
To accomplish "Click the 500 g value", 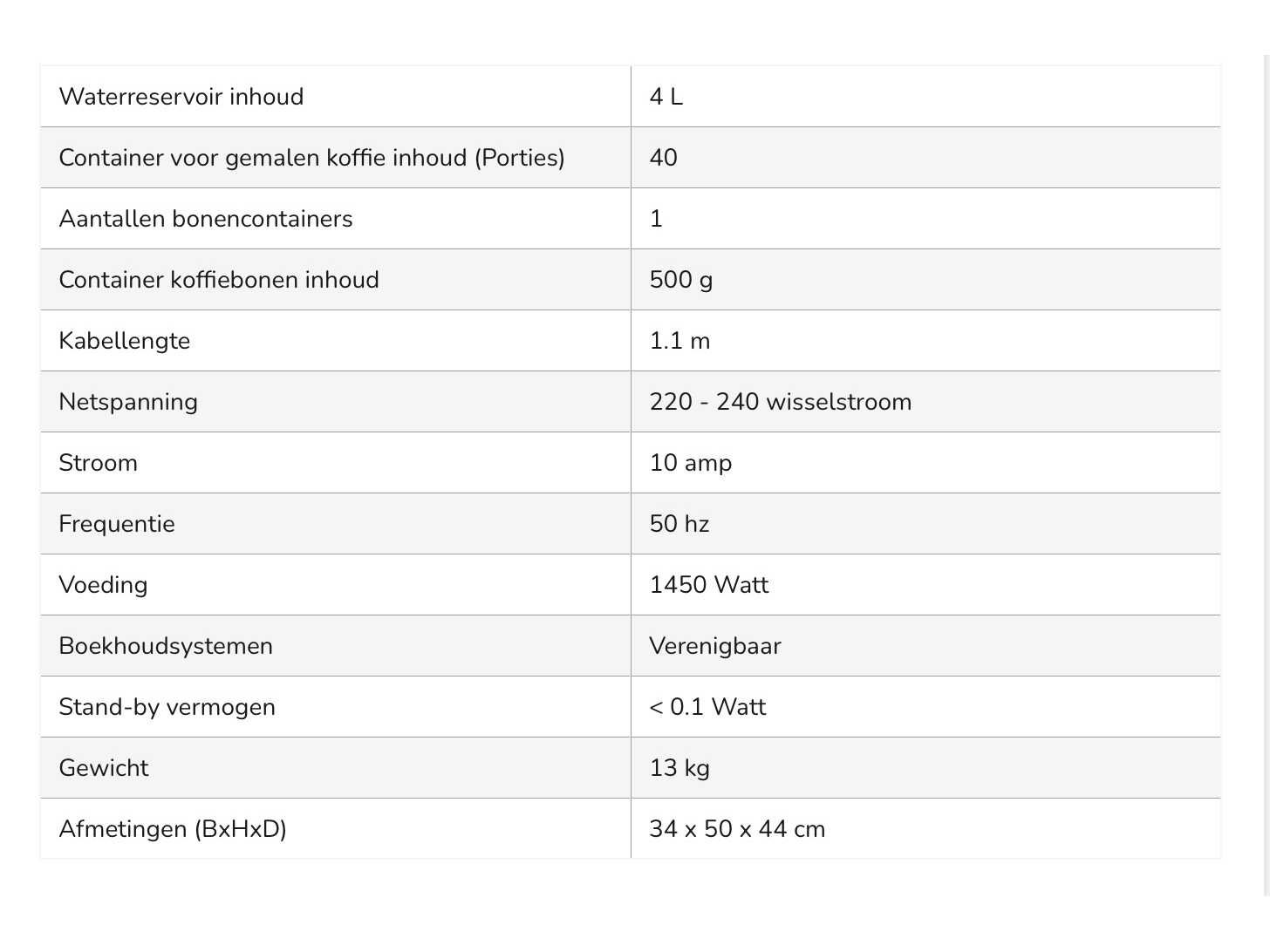I will click(681, 280).
